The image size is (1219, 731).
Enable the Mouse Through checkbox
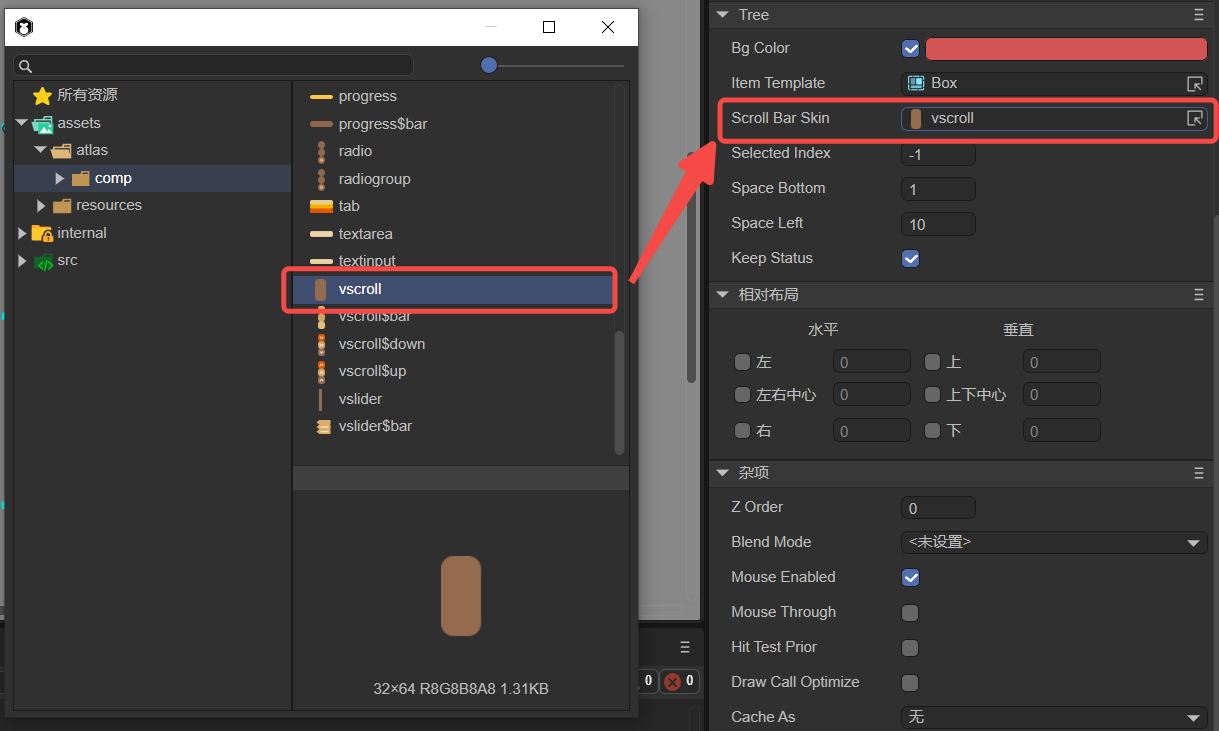coord(910,613)
